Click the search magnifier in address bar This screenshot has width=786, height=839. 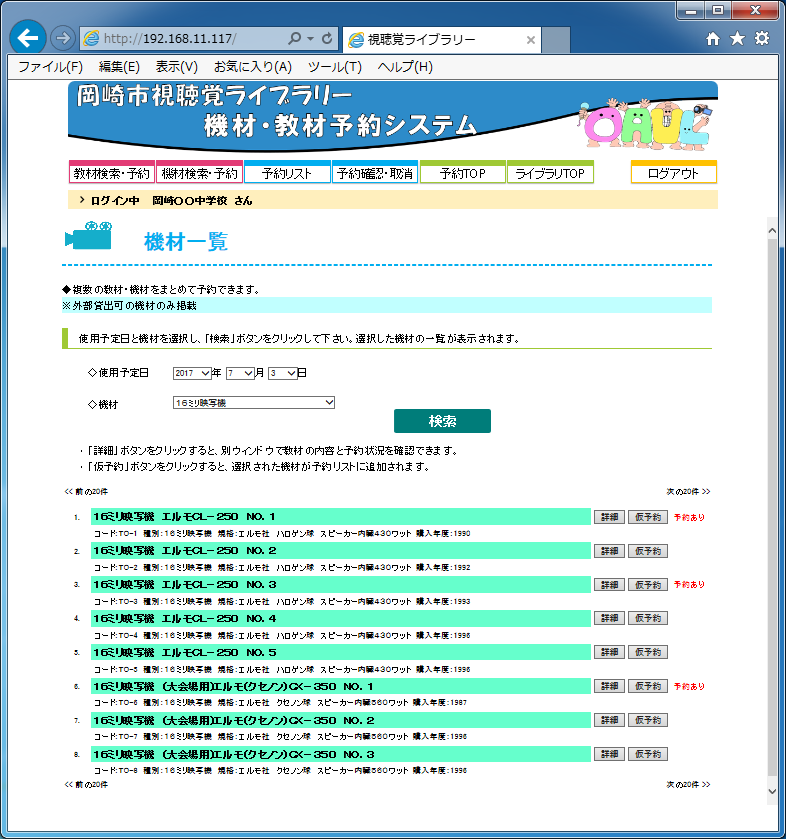pos(295,39)
